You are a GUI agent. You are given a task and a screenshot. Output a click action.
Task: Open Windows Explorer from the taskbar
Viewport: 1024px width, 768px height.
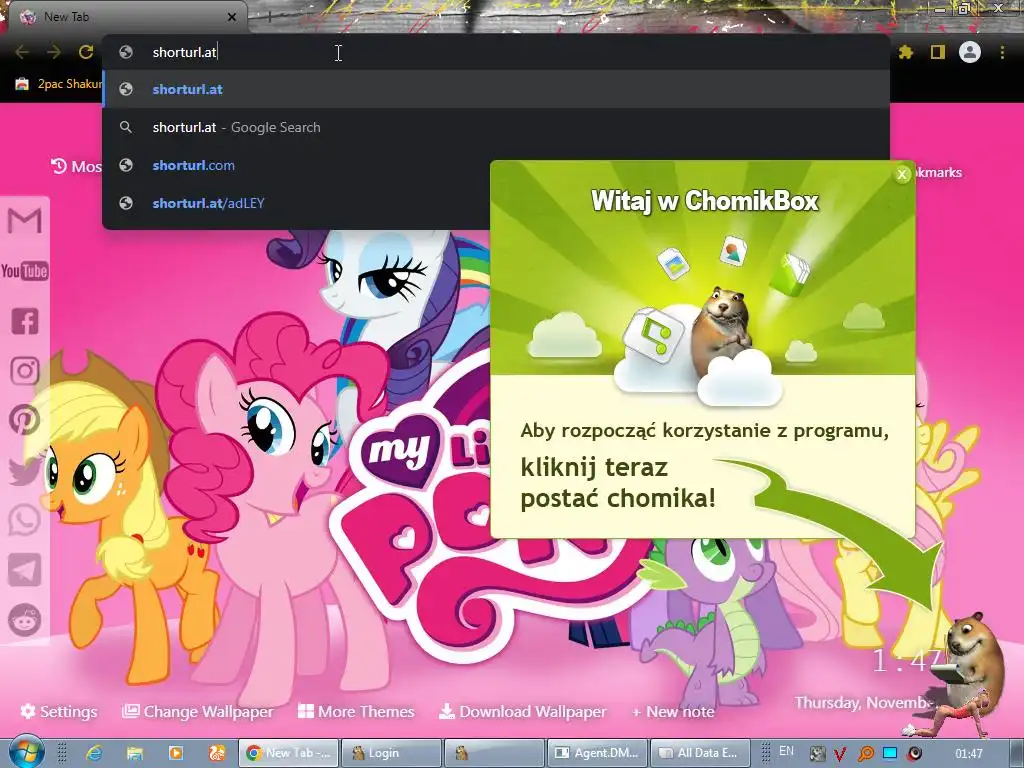(135, 753)
